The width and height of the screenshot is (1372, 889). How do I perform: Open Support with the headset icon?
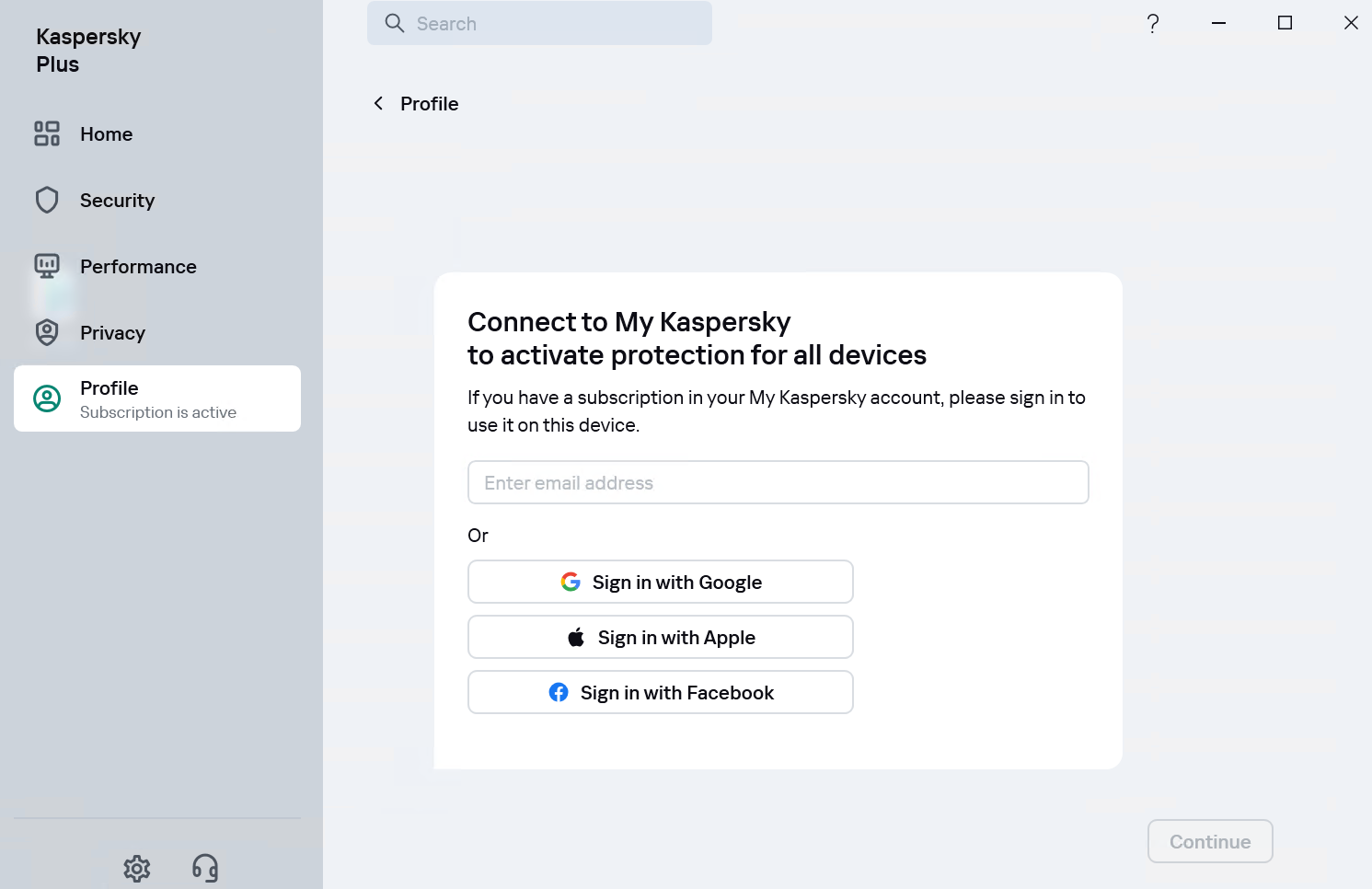(x=204, y=868)
